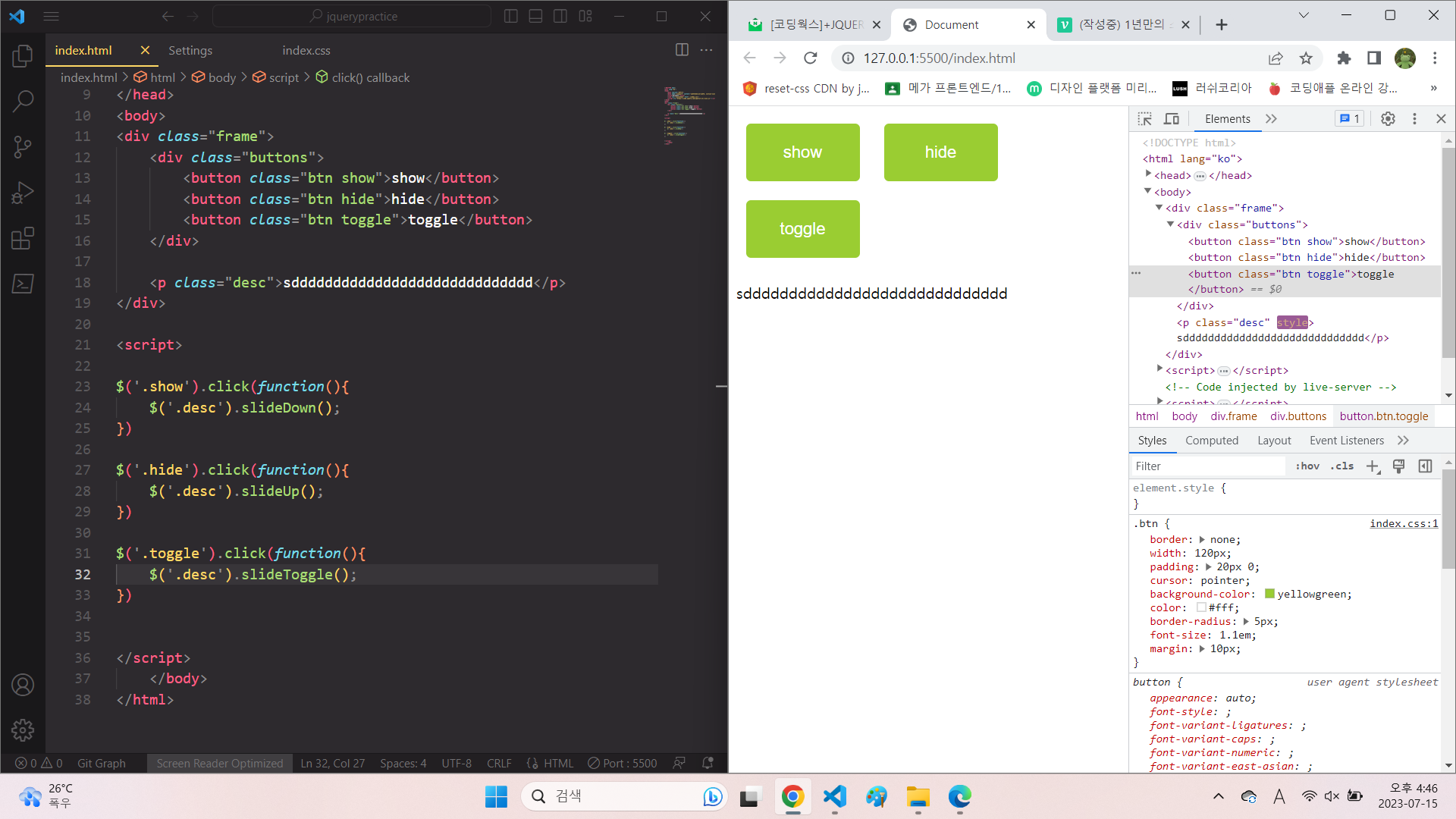Open #fff color swatch picker
This screenshot has width=1456, height=819.
(x=1201, y=607)
